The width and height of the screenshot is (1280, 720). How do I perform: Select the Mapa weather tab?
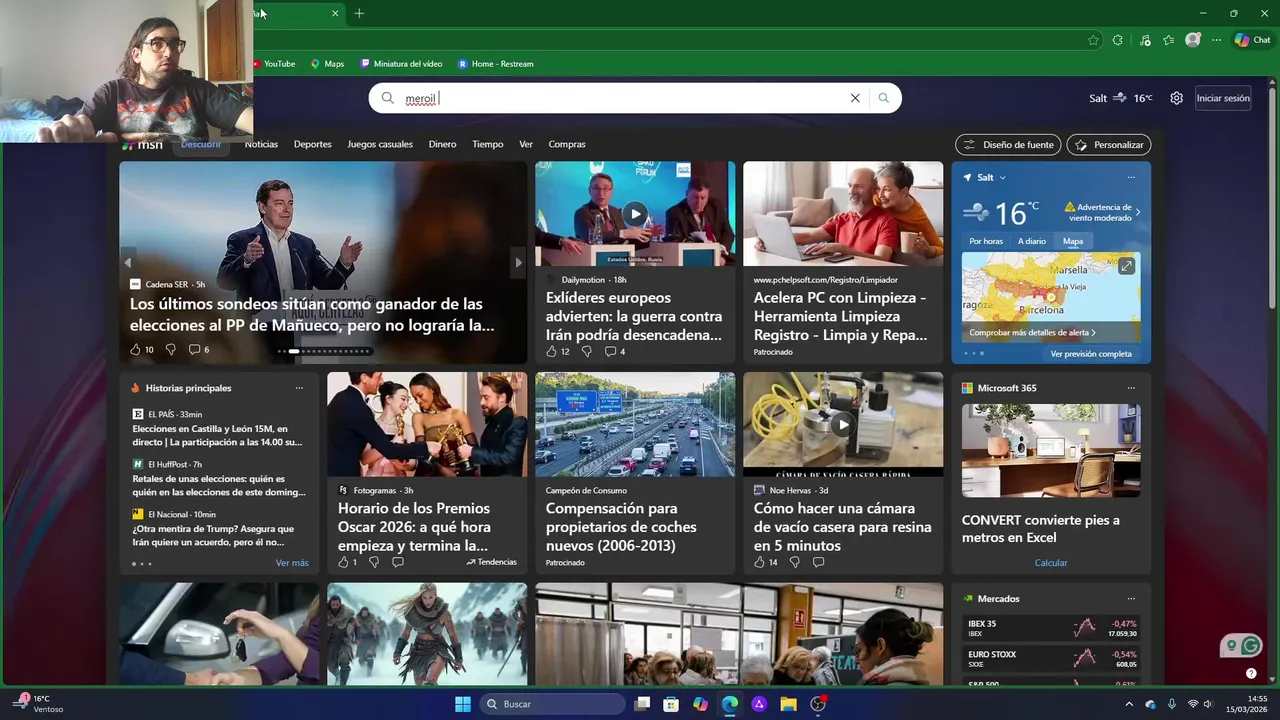(1073, 241)
